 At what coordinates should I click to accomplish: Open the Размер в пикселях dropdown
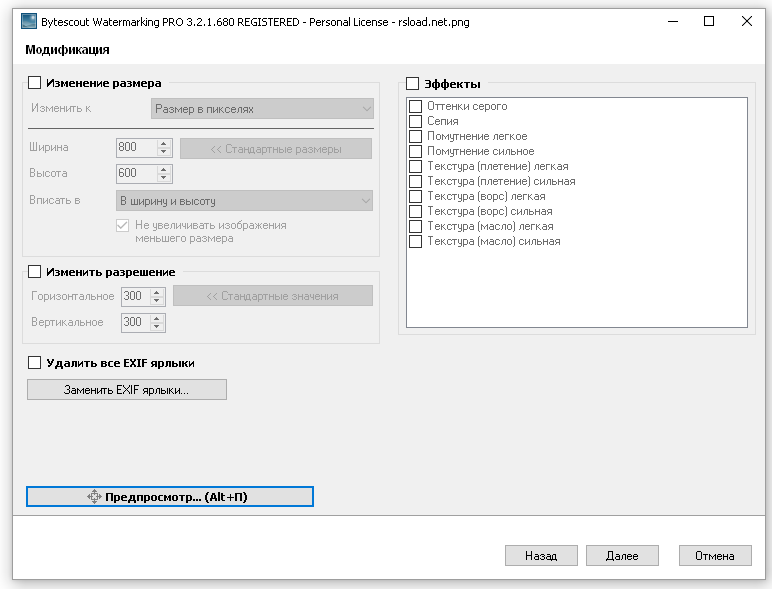[x=262, y=109]
